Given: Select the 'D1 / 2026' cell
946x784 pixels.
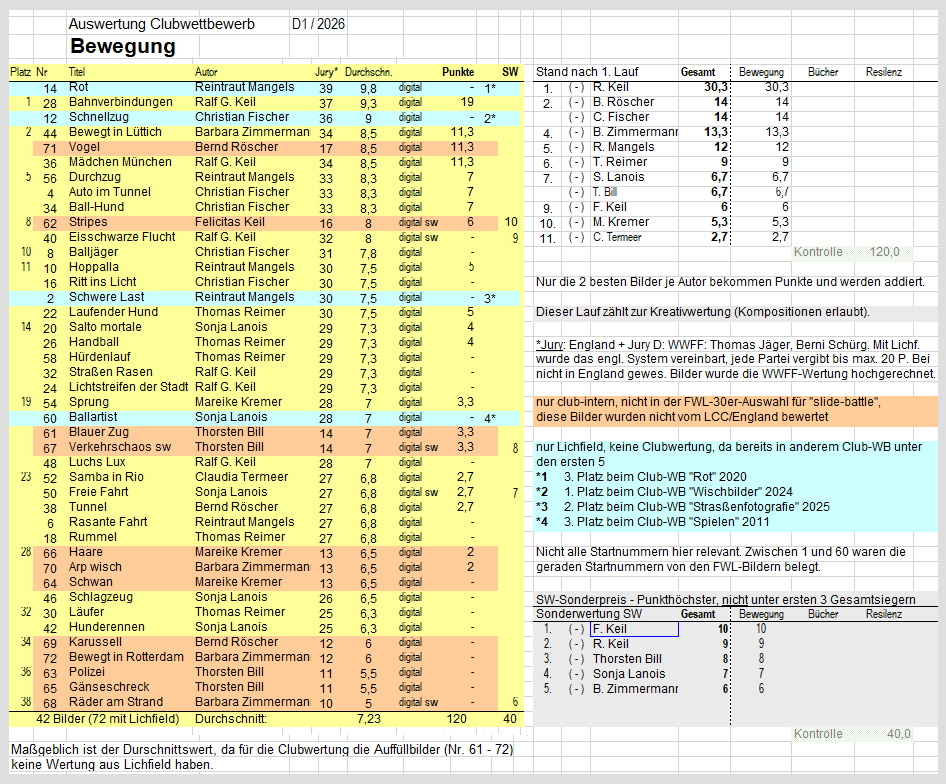Looking at the screenshot, I should point(318,24).
